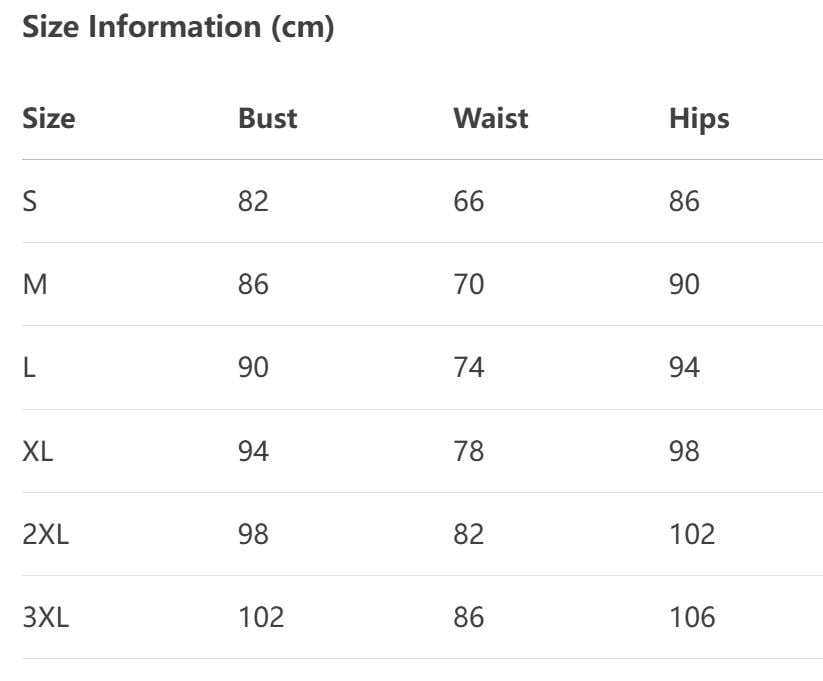823x681 pixels.
Task: Select the 3XL size row label
Action: coord(46,617)
